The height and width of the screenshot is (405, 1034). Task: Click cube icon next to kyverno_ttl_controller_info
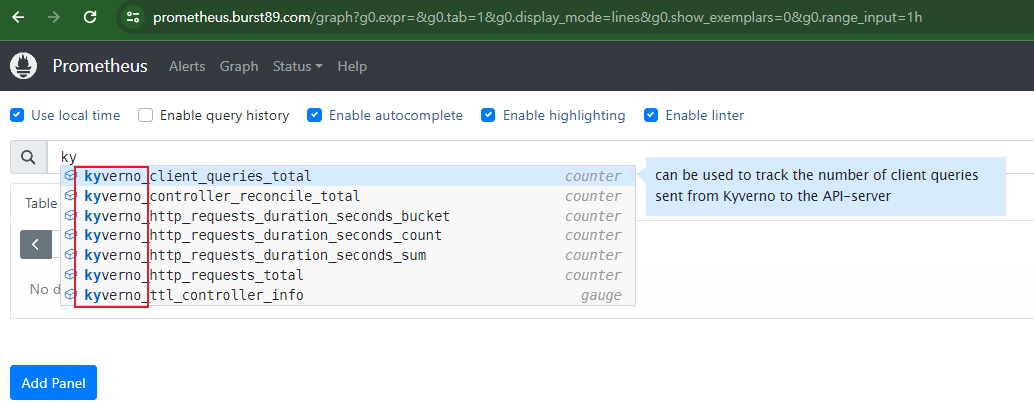pos(71,295)
